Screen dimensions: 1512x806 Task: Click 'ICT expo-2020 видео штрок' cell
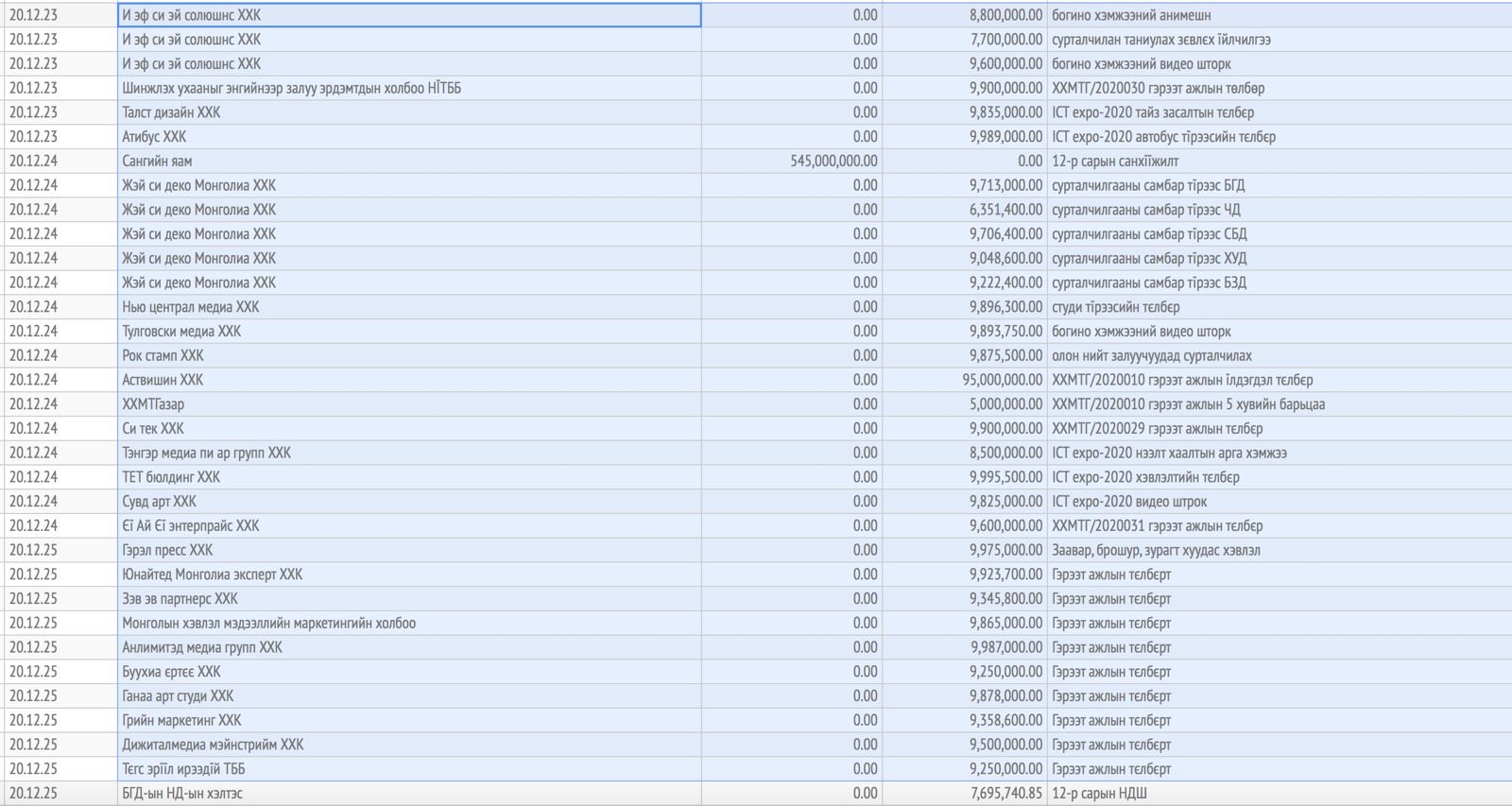tap(1280, 502)
